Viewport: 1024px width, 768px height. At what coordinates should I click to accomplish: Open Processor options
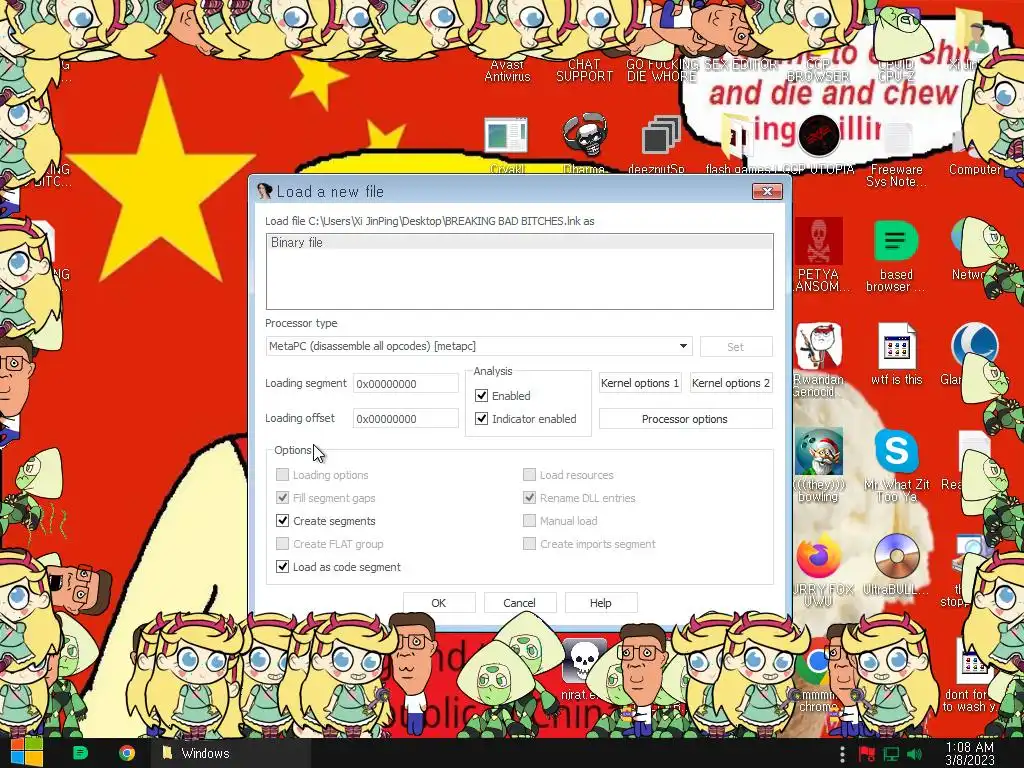tap(685, 419)
